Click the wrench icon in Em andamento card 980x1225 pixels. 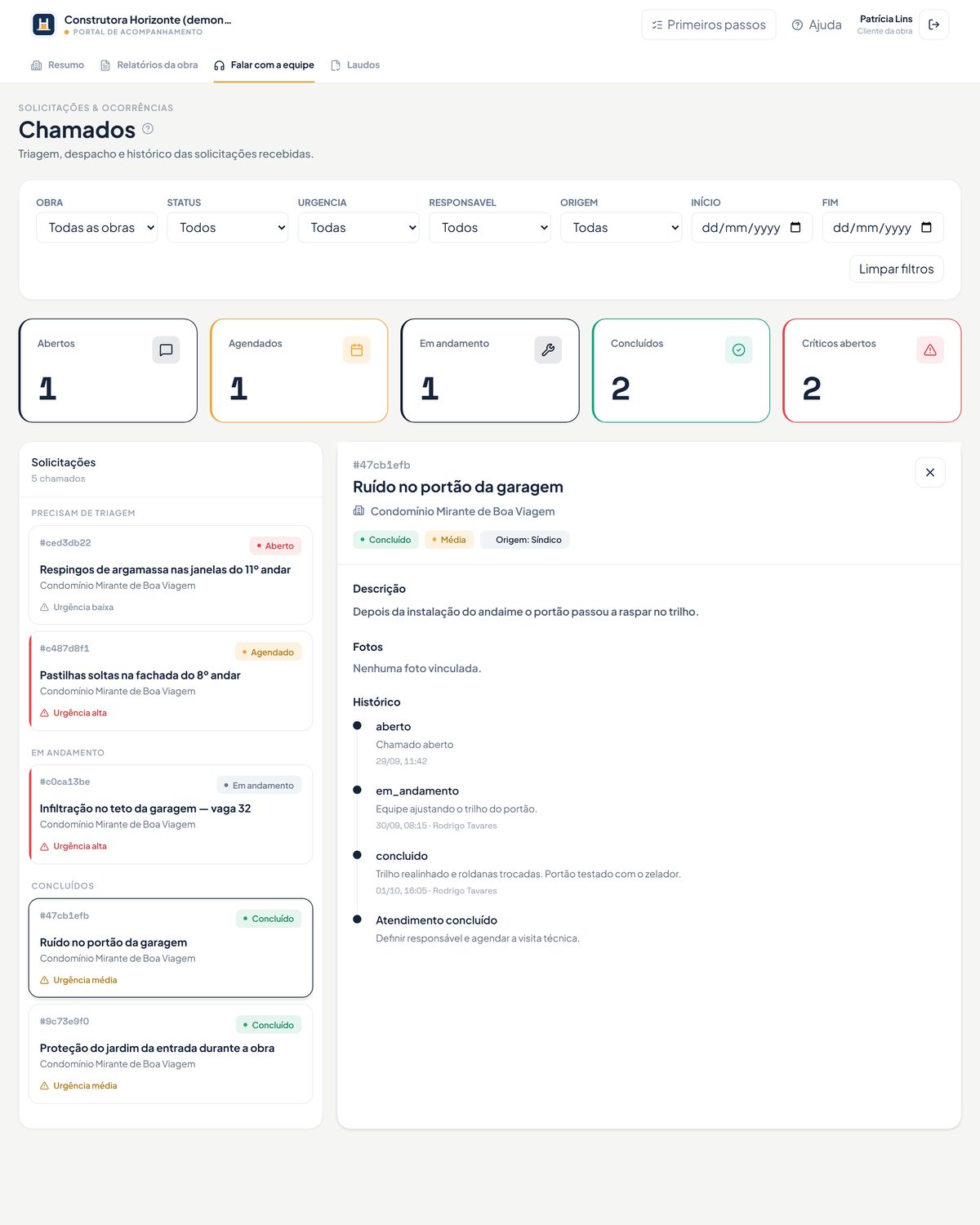(x=548, y=350)
